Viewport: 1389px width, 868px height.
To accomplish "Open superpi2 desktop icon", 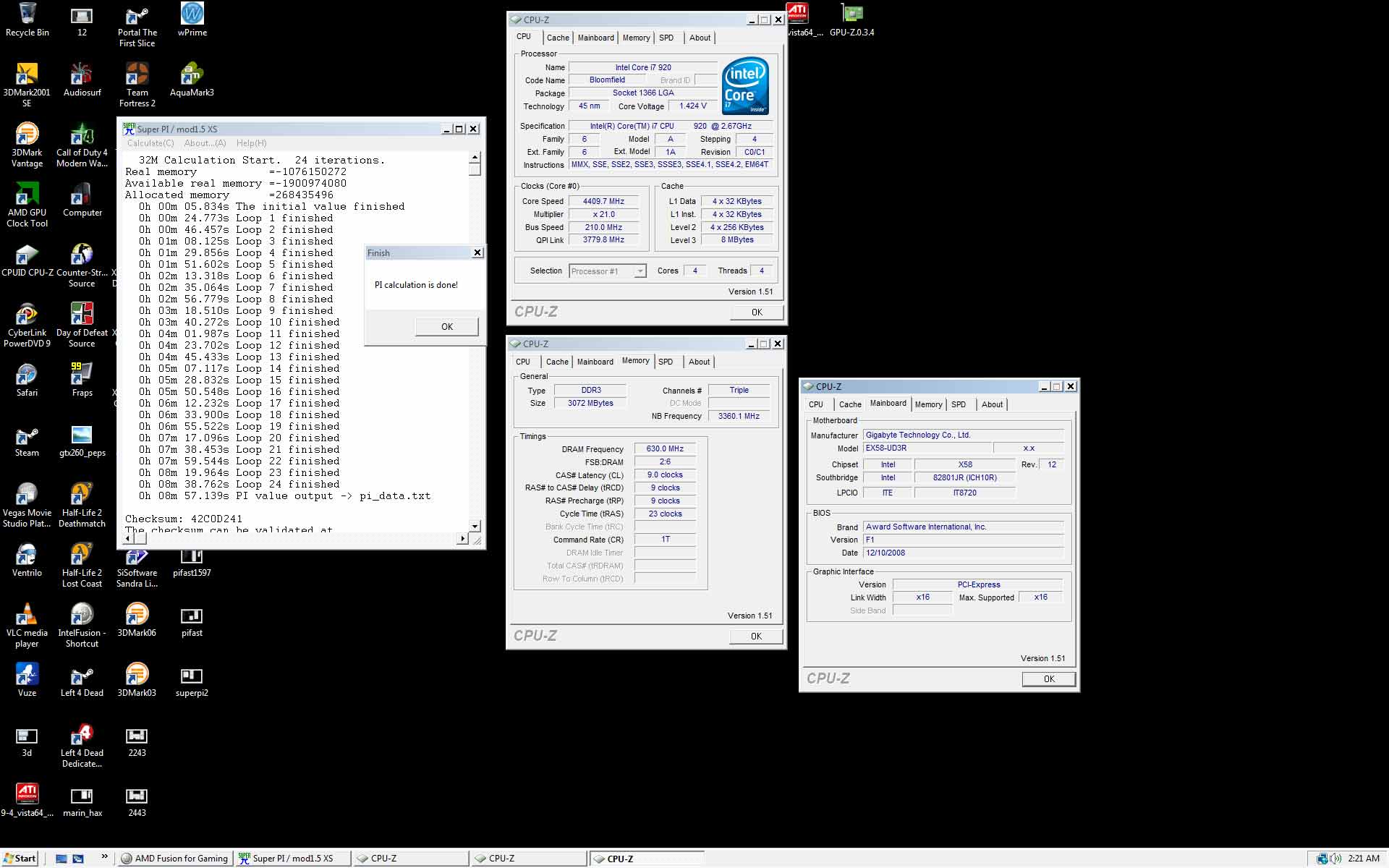I will 192,680.
